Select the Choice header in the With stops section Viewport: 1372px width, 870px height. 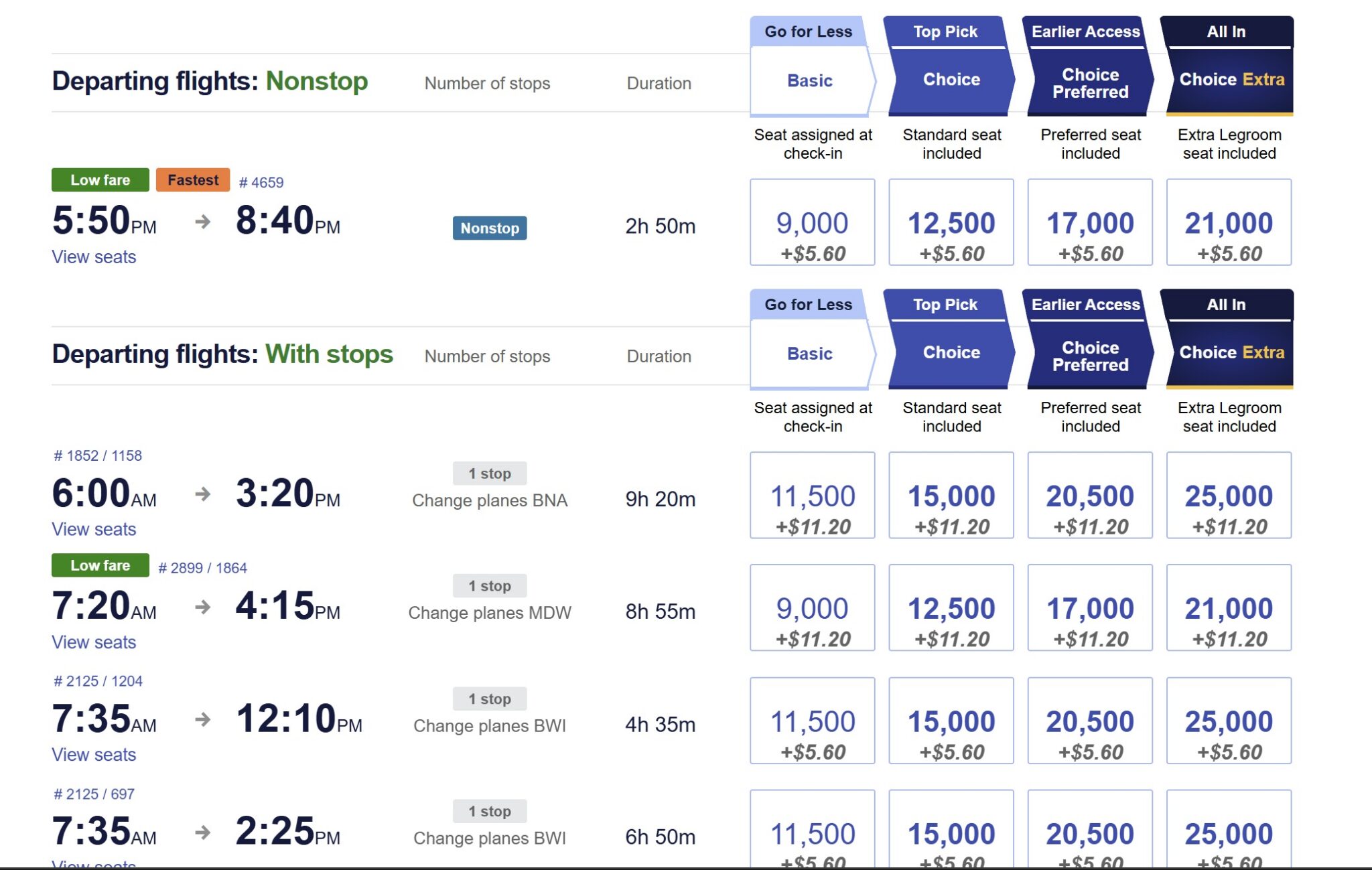click(x=951, y=352)
